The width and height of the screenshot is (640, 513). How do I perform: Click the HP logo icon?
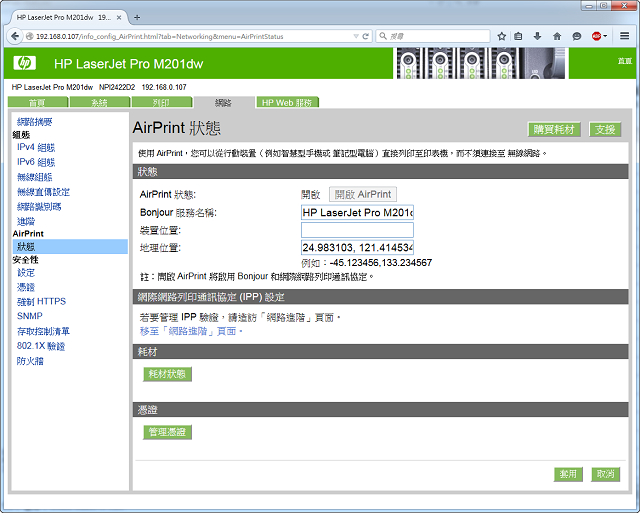(25, 63)
